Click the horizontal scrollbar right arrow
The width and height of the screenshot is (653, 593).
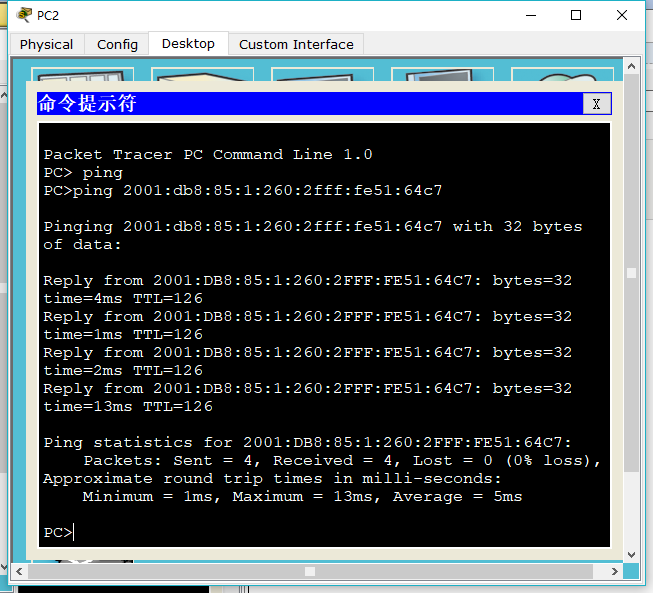(x=615, y=571)
